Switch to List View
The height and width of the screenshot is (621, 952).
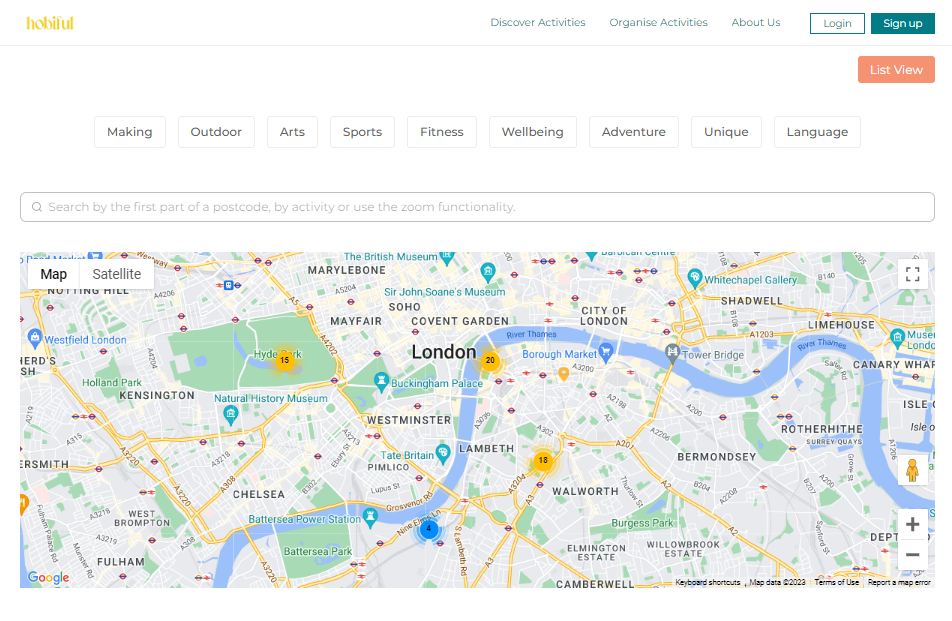click(x=896, y=70)
